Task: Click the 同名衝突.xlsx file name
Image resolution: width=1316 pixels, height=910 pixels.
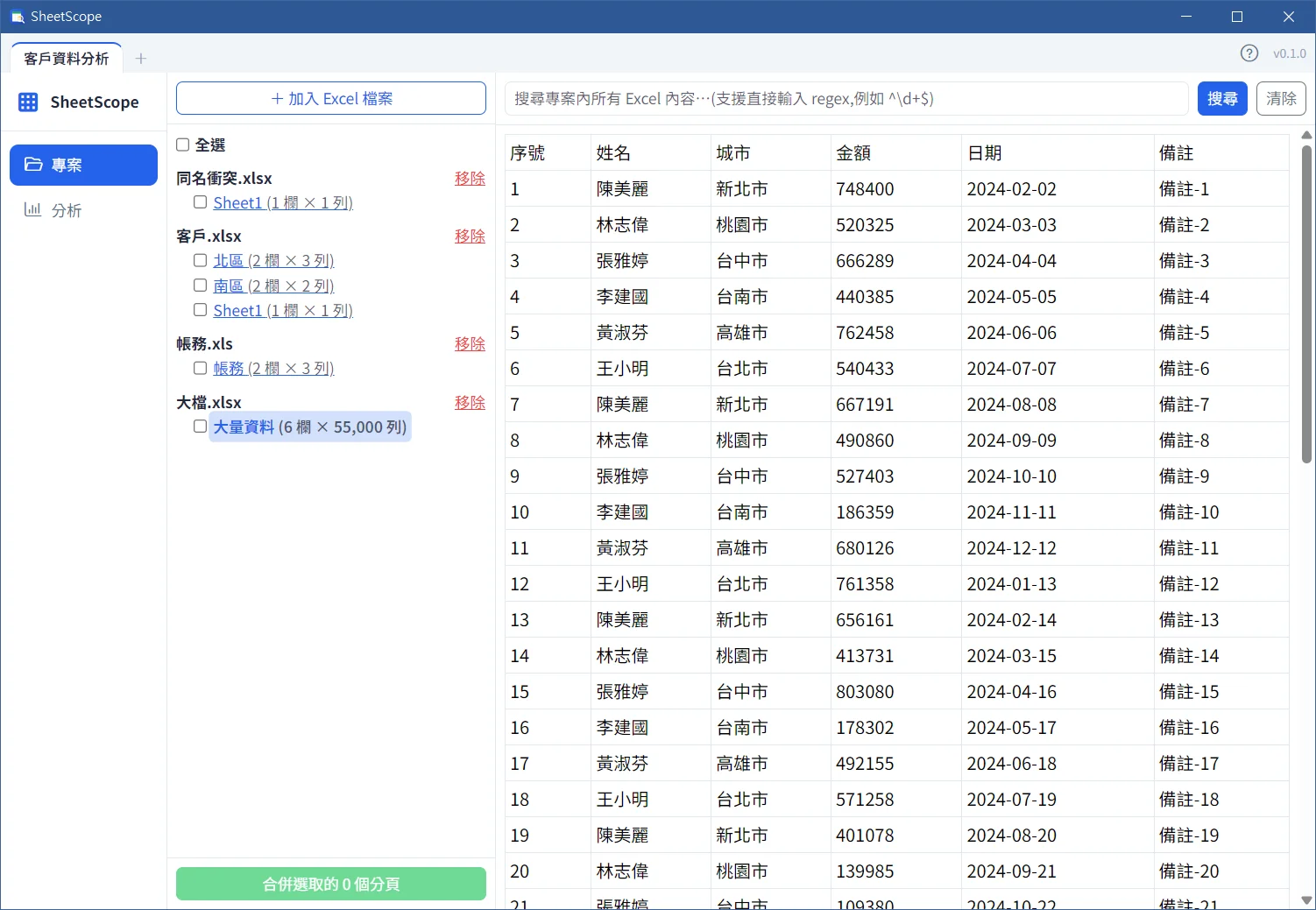Action: (x=224, y=178)
